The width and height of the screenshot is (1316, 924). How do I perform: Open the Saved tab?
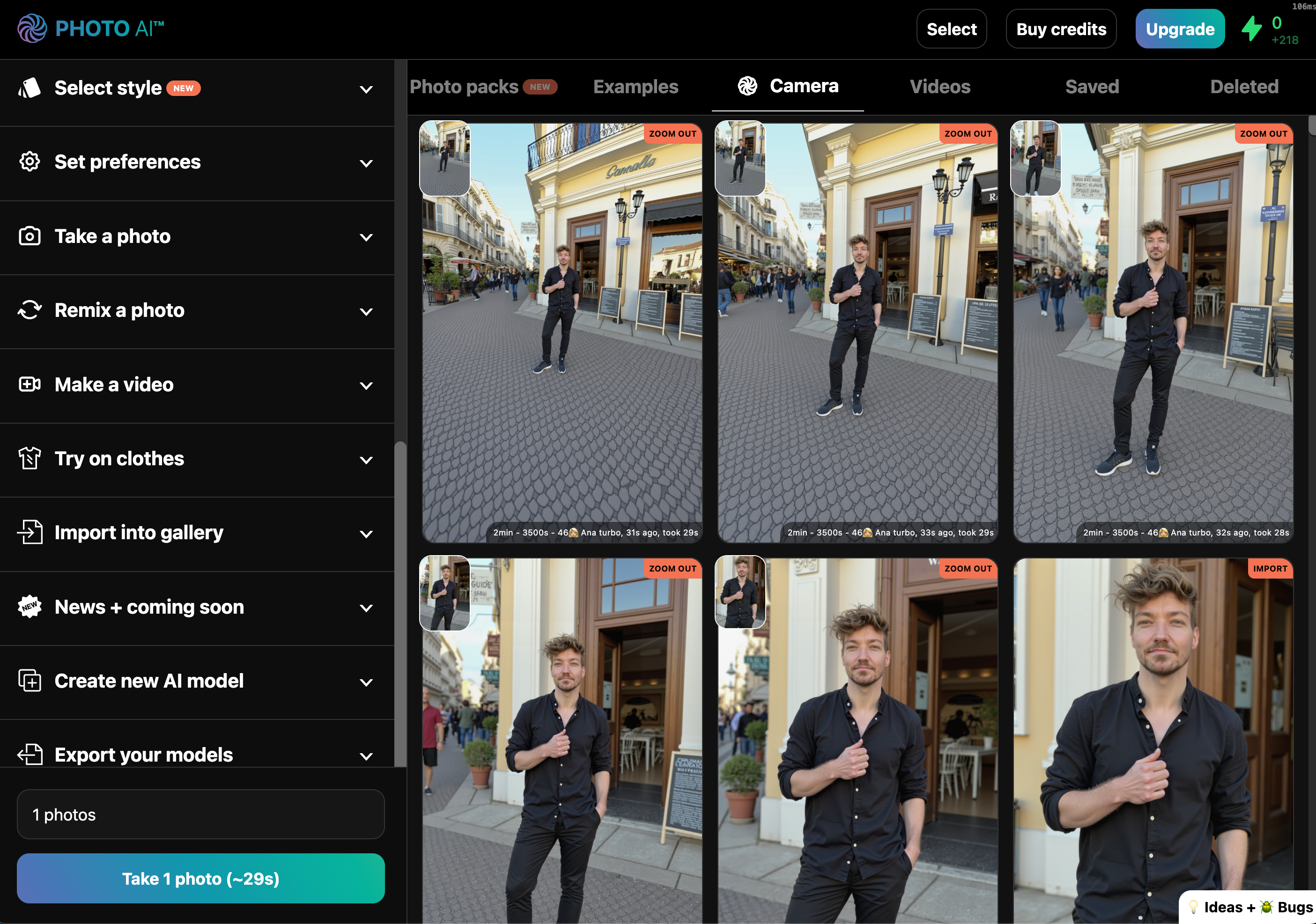coord(1091,87)
